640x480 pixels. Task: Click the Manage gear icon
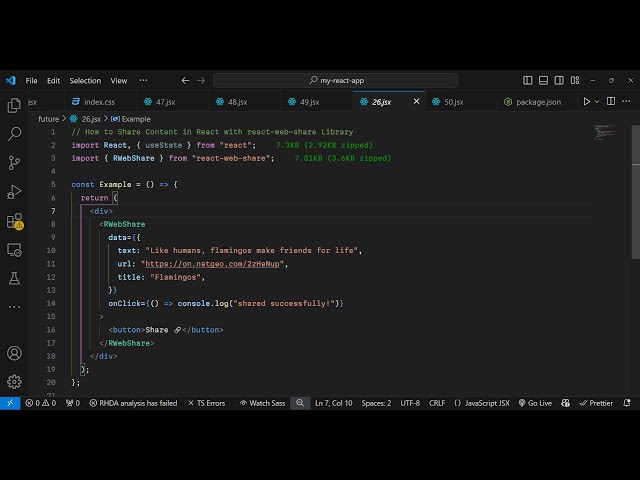click(14, 381)
